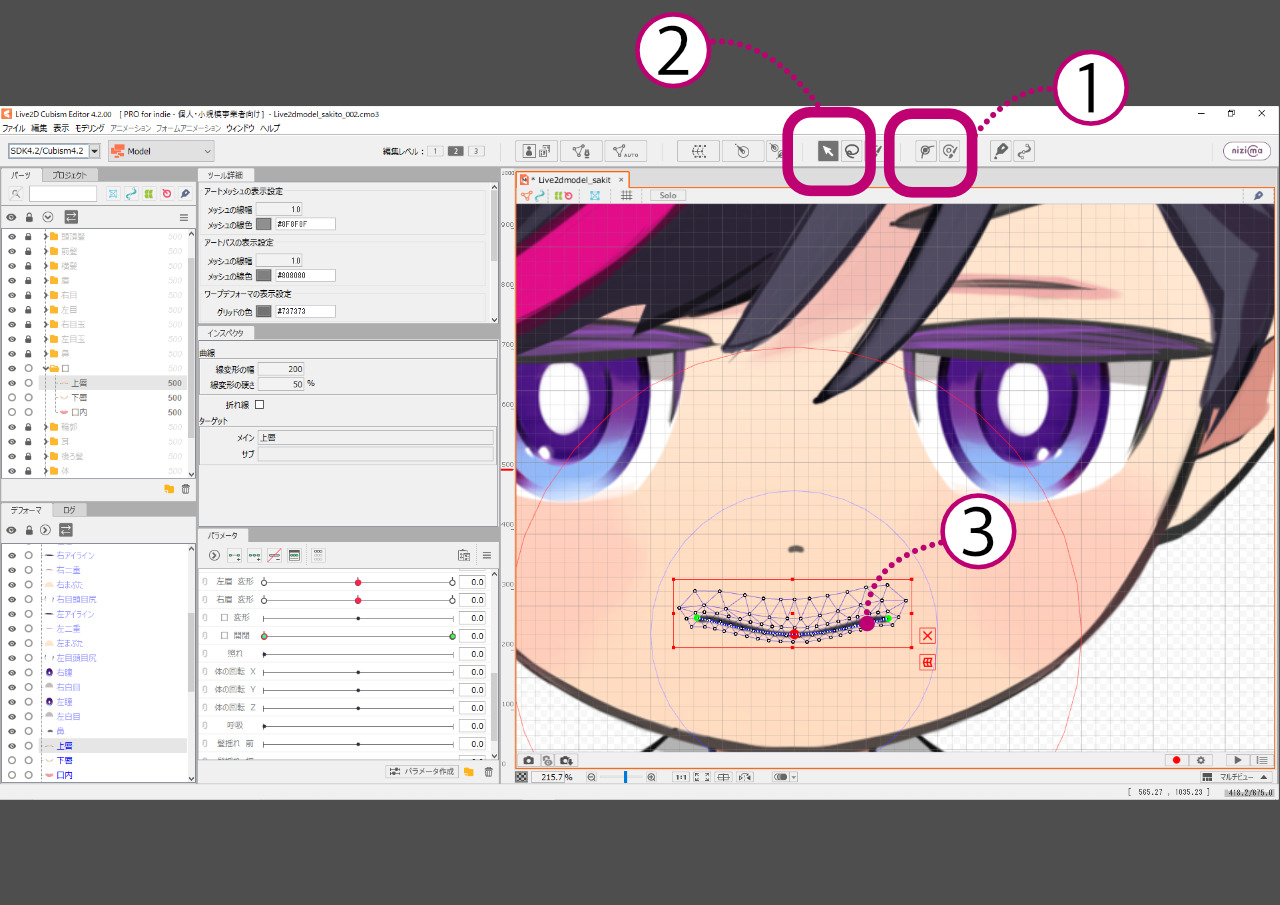The width and height of the screenshot is (1280, 905).
Task: Activate the deform path tool icon
Action: coord(927,151)
